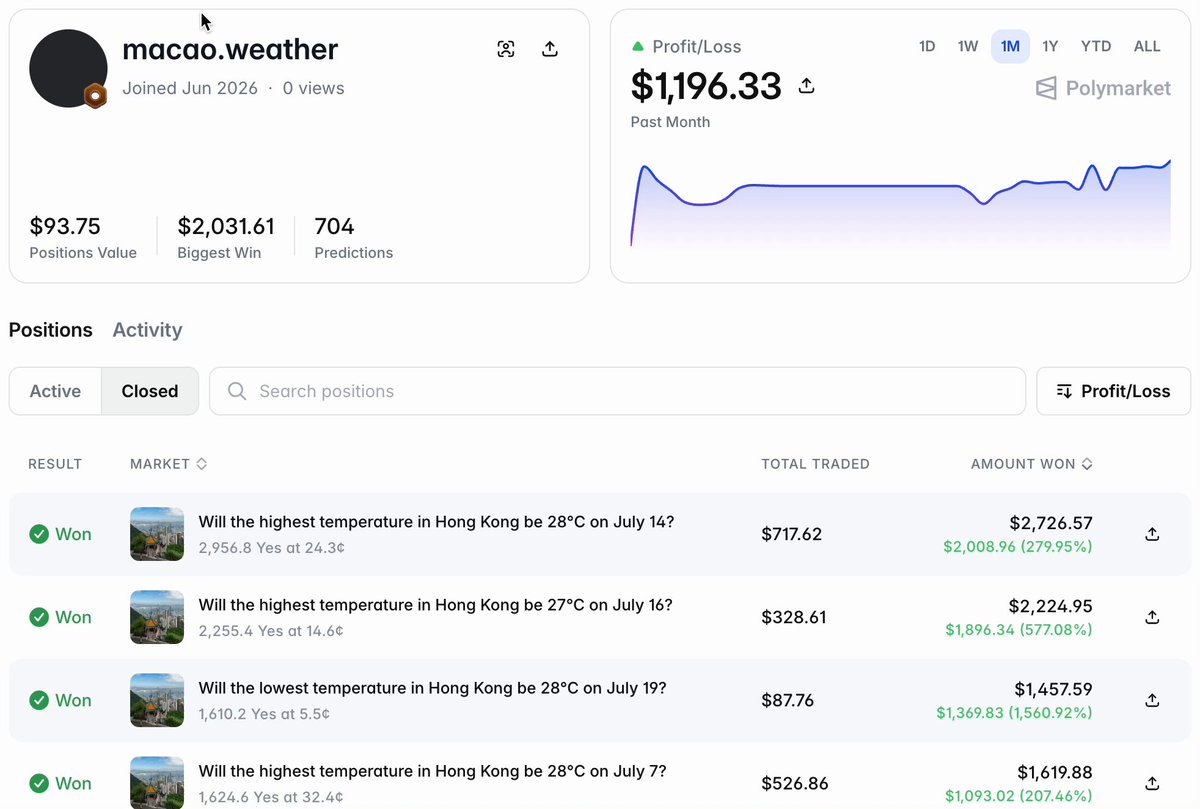Open the Hong Kong 28°C July 7 market
The image size is (1200, 809).
tap(432, 771)
